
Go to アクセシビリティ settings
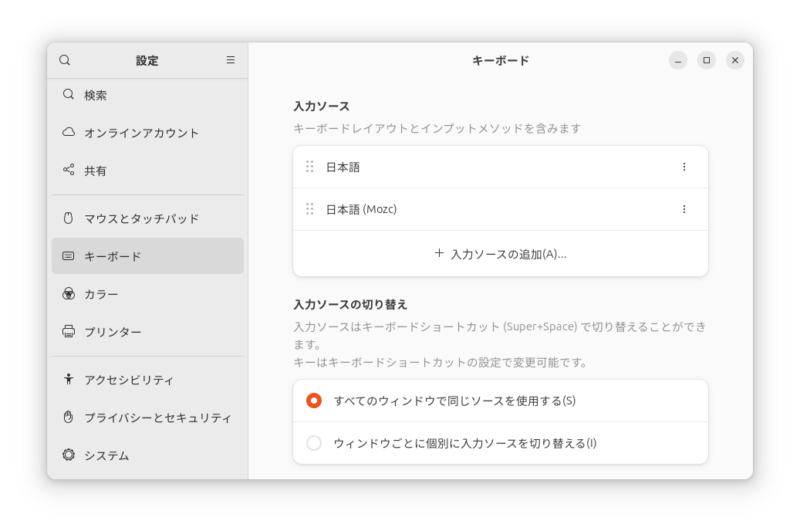(147, 380)
